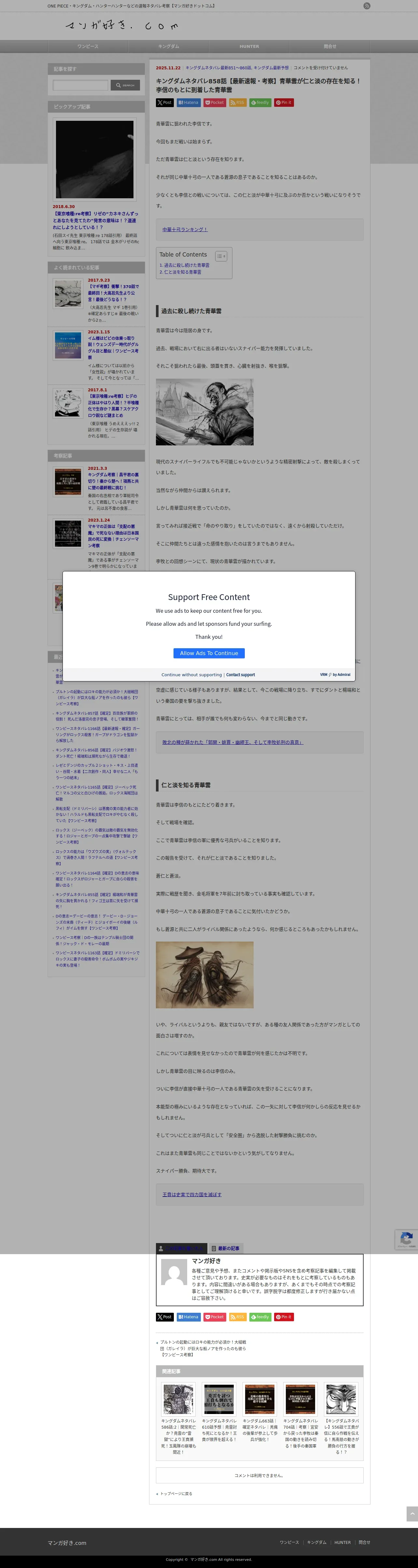This screenshot has height=1568, width=418.
Task: Open pickup article 東京喰種:re考察 リゼのカネキさんずっと
Action: pos(95,220)
